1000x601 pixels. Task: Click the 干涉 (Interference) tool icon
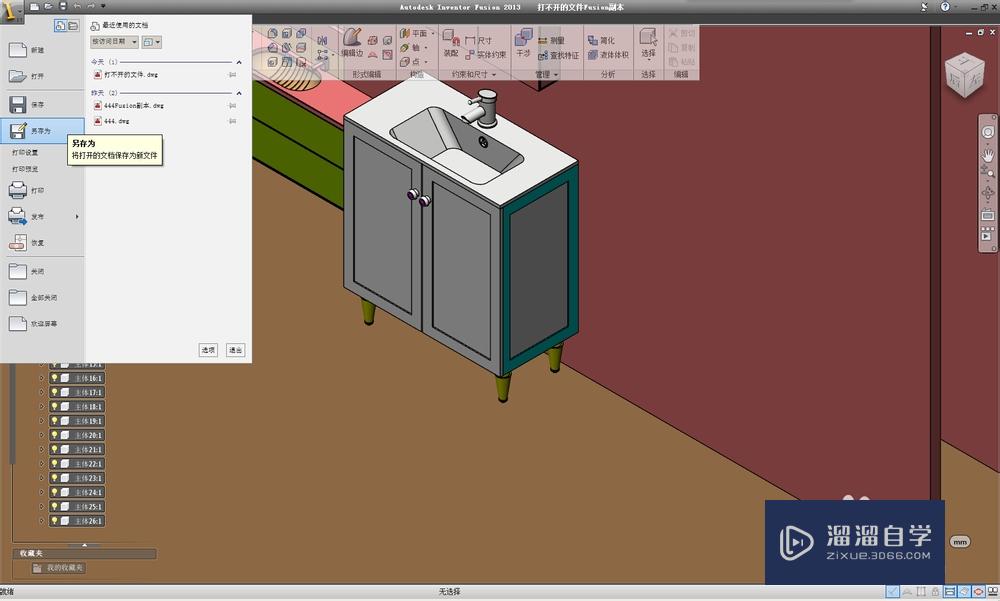(x=523, y=40)
